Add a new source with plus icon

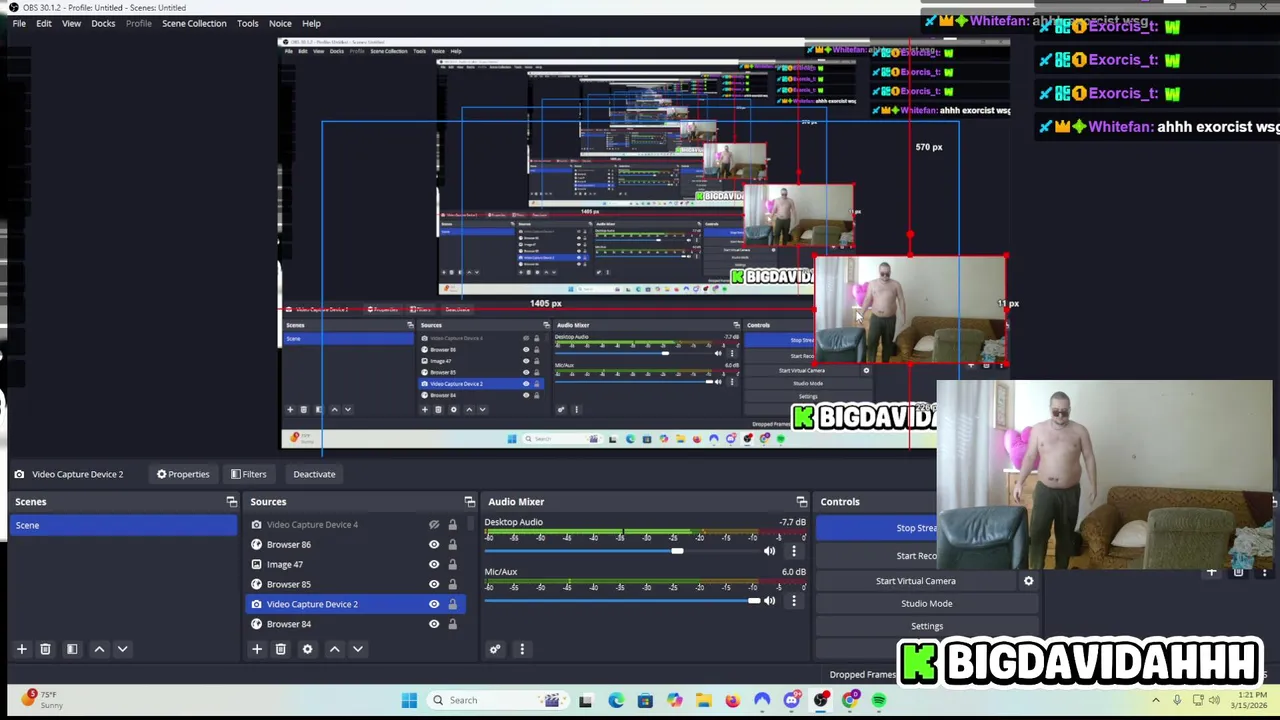click(257, 649)
